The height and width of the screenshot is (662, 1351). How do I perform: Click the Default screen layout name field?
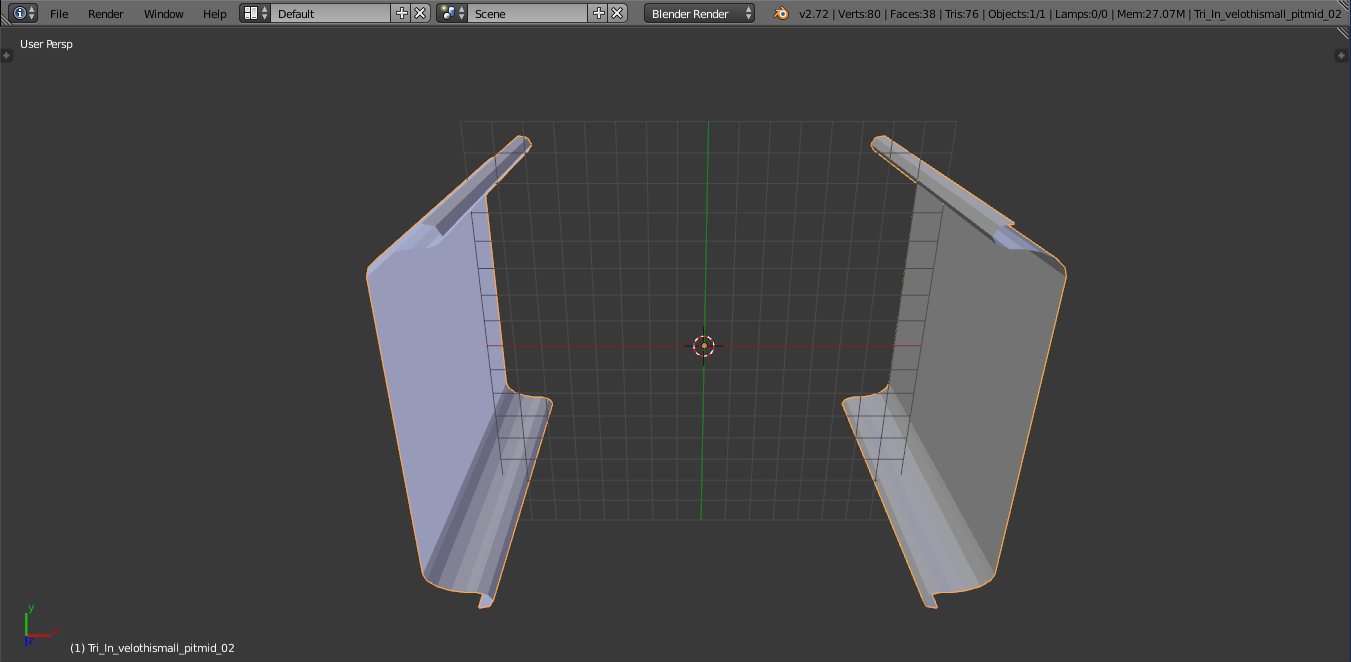(330, 13)
